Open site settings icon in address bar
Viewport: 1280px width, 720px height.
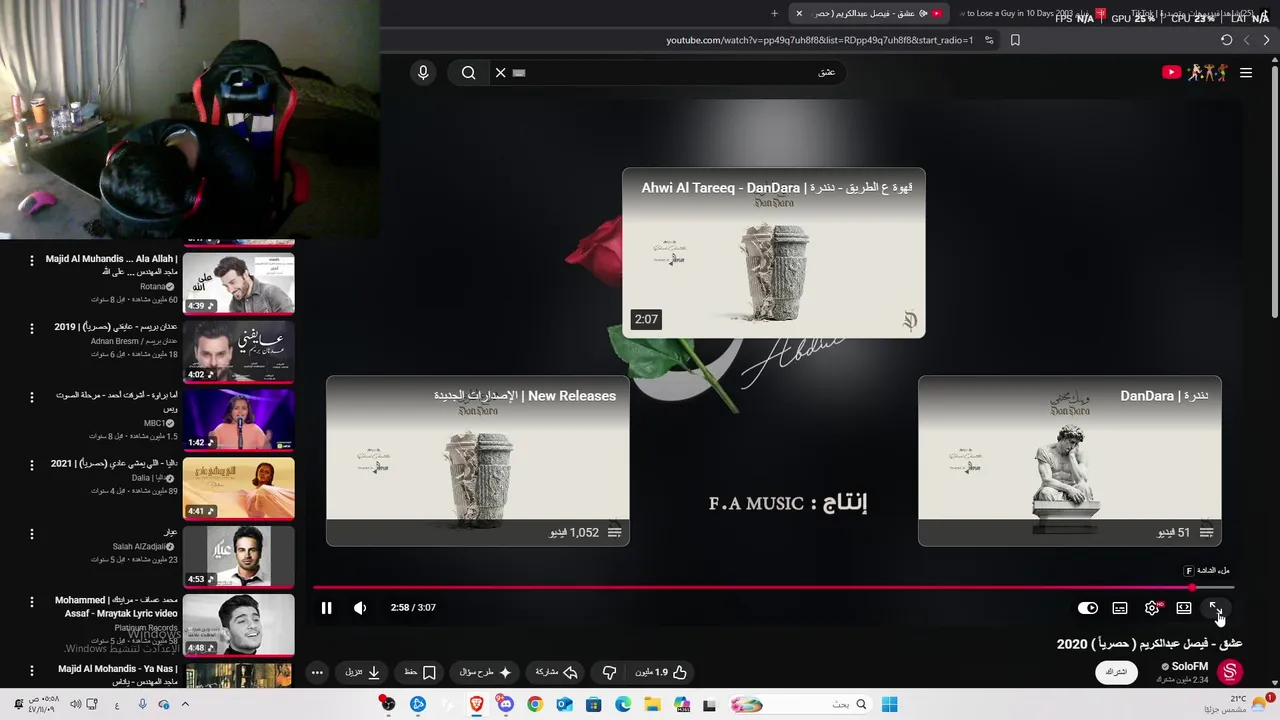tap(989, 40)
